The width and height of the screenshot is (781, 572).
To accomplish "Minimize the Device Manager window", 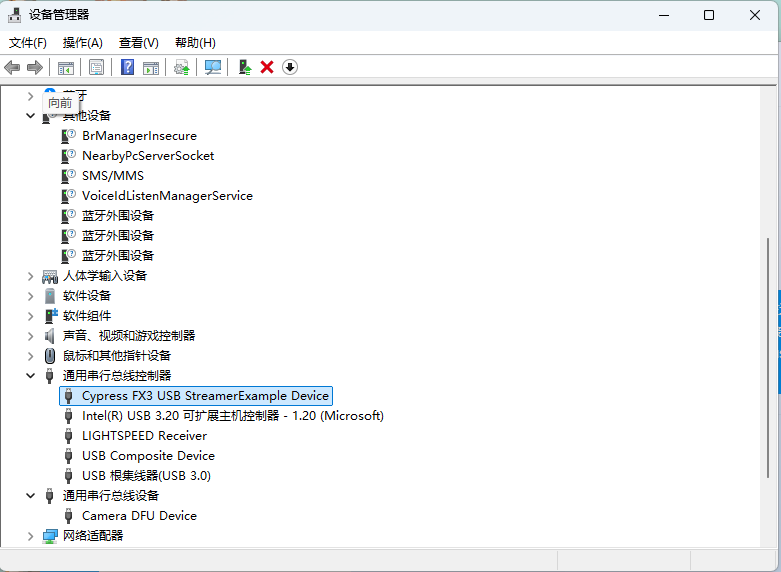I will pyautogui.click(x=663, y=15).
